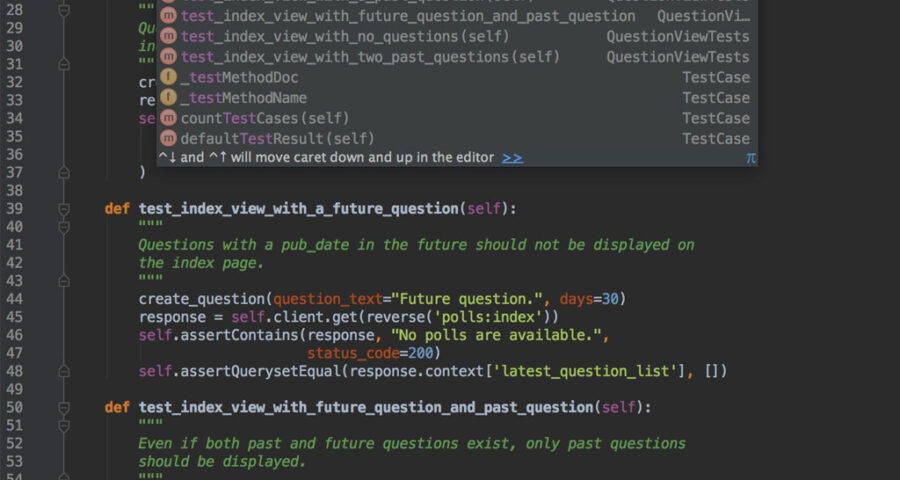Click the method icon beside defaultTestResult
Image resolution: width=900 pixels, height=480 pixels.
[x=168, y=138]
